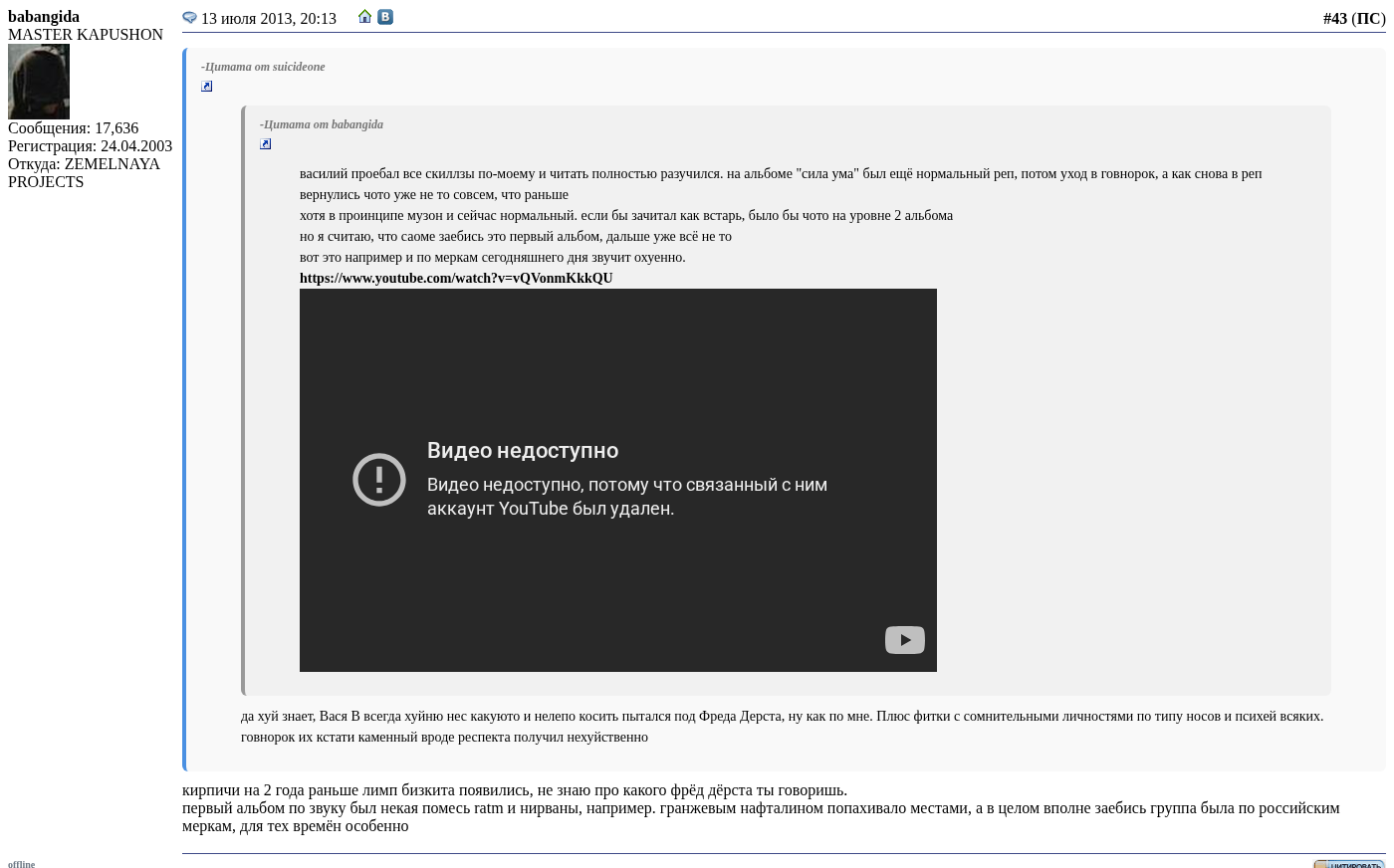Click the ПС link in post header
The height and width of the screenshot is (868, 1394).
[x=1368, y=19]
